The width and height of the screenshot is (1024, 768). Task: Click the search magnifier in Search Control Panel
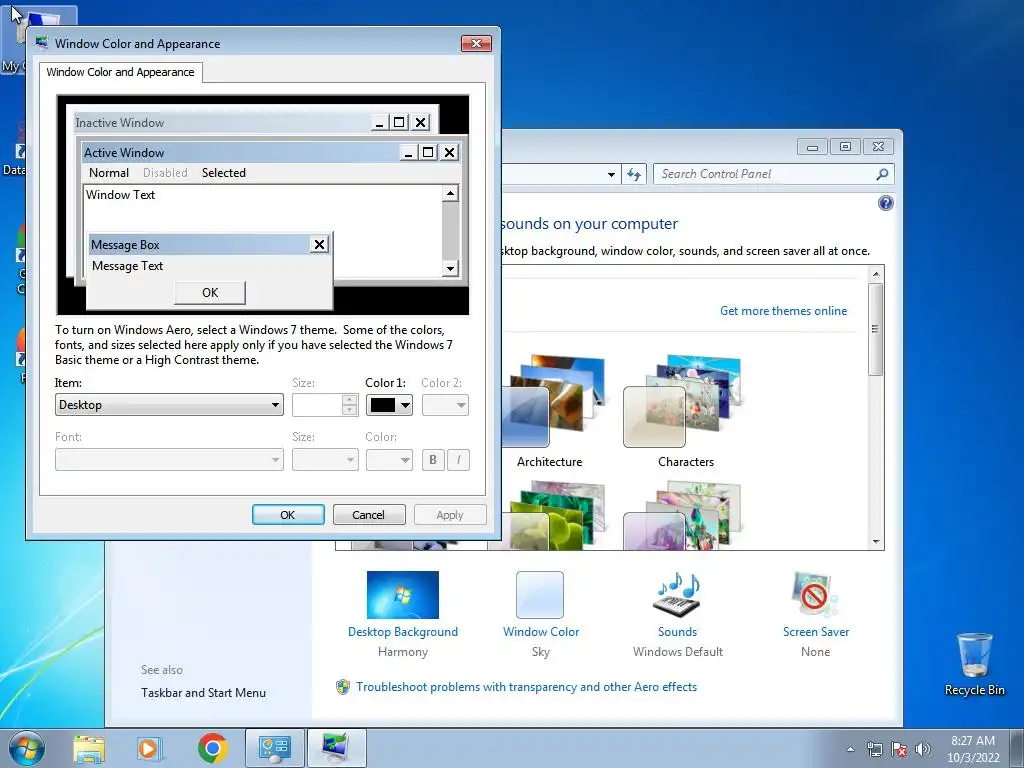[x=882, y=174]
